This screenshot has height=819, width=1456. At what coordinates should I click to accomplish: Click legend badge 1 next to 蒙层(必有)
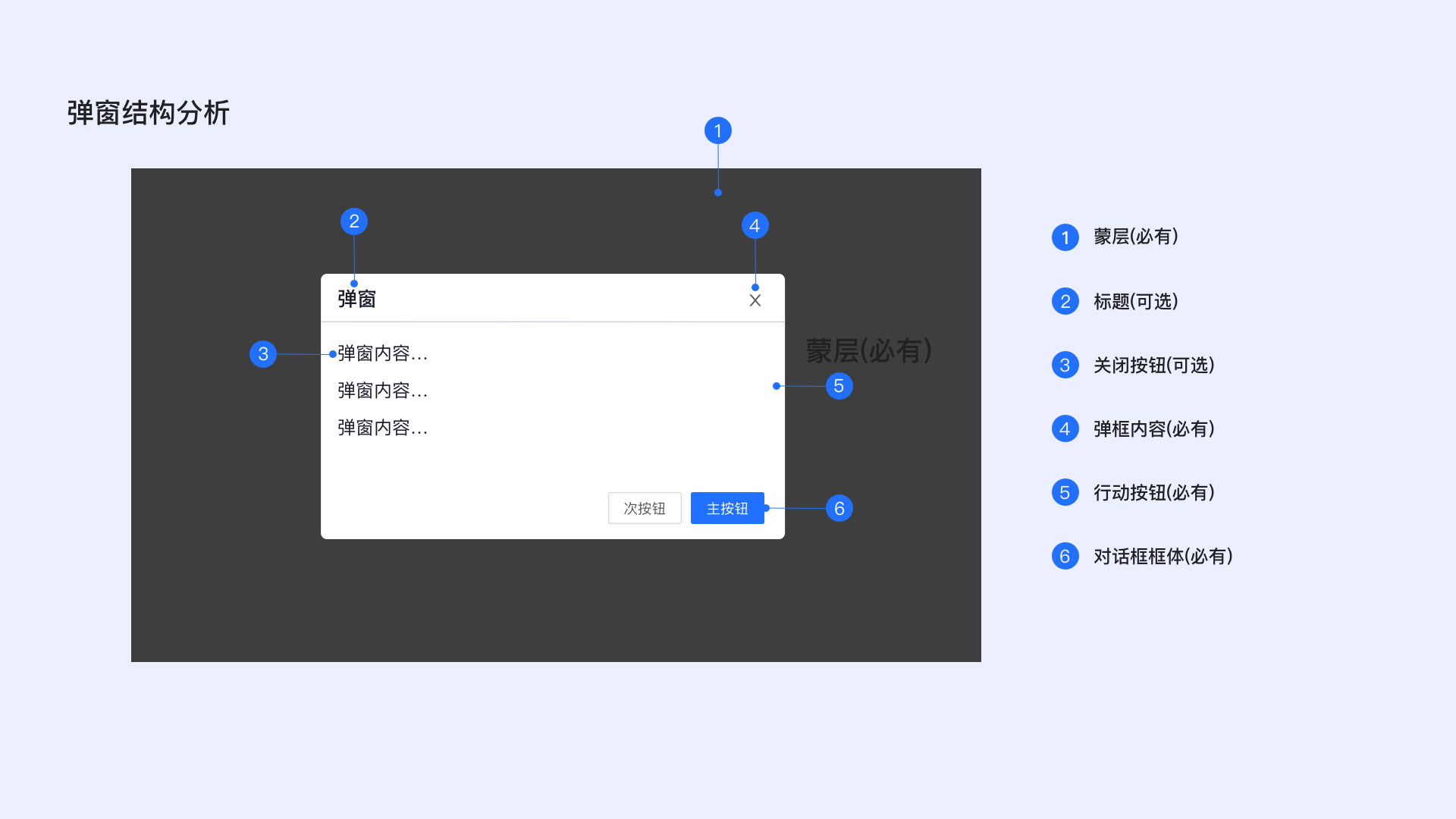click(1065, 237)
